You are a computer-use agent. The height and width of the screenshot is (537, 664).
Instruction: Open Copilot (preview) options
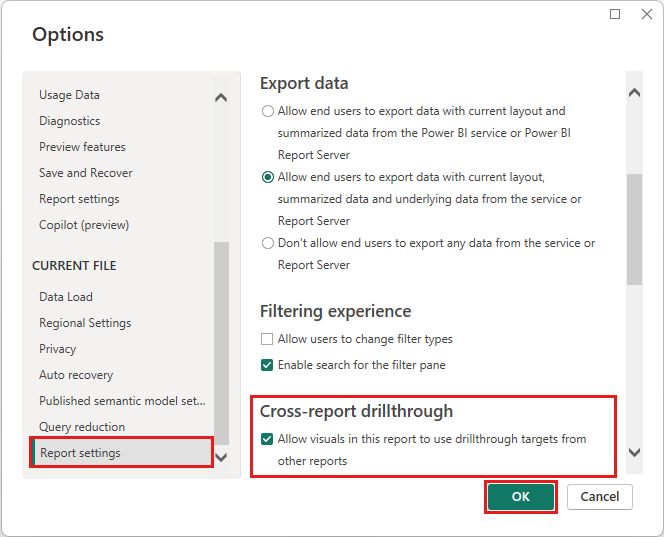coord(84,225)
